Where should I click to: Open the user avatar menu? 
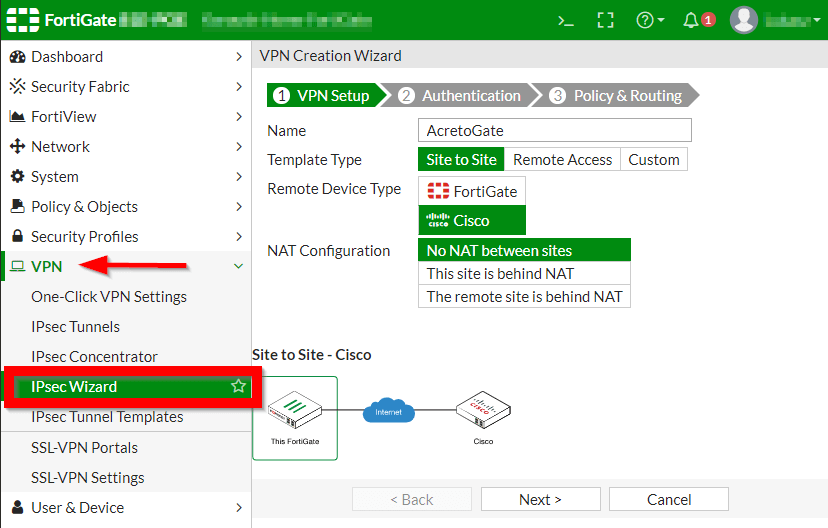point(744,21)
